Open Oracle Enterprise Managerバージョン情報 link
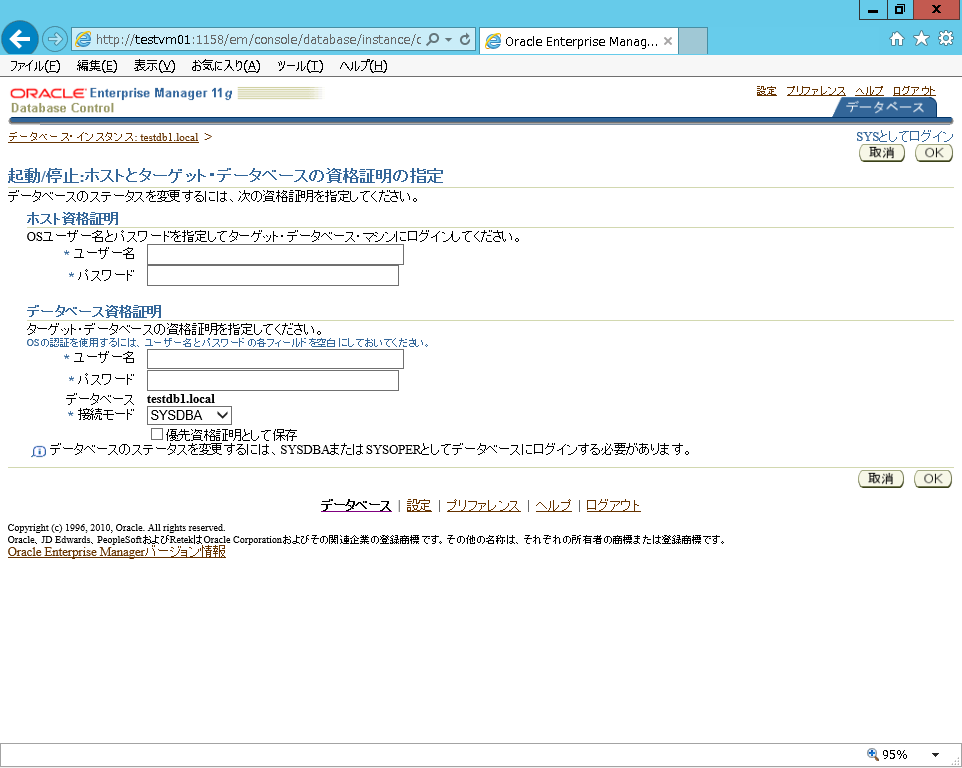 117,552
